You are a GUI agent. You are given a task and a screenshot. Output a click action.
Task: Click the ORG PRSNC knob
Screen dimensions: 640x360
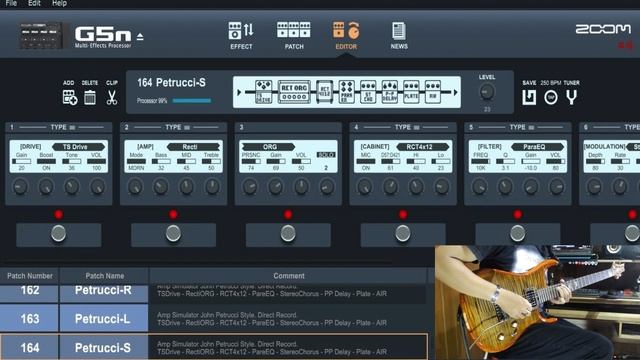[x=250, y=187]
